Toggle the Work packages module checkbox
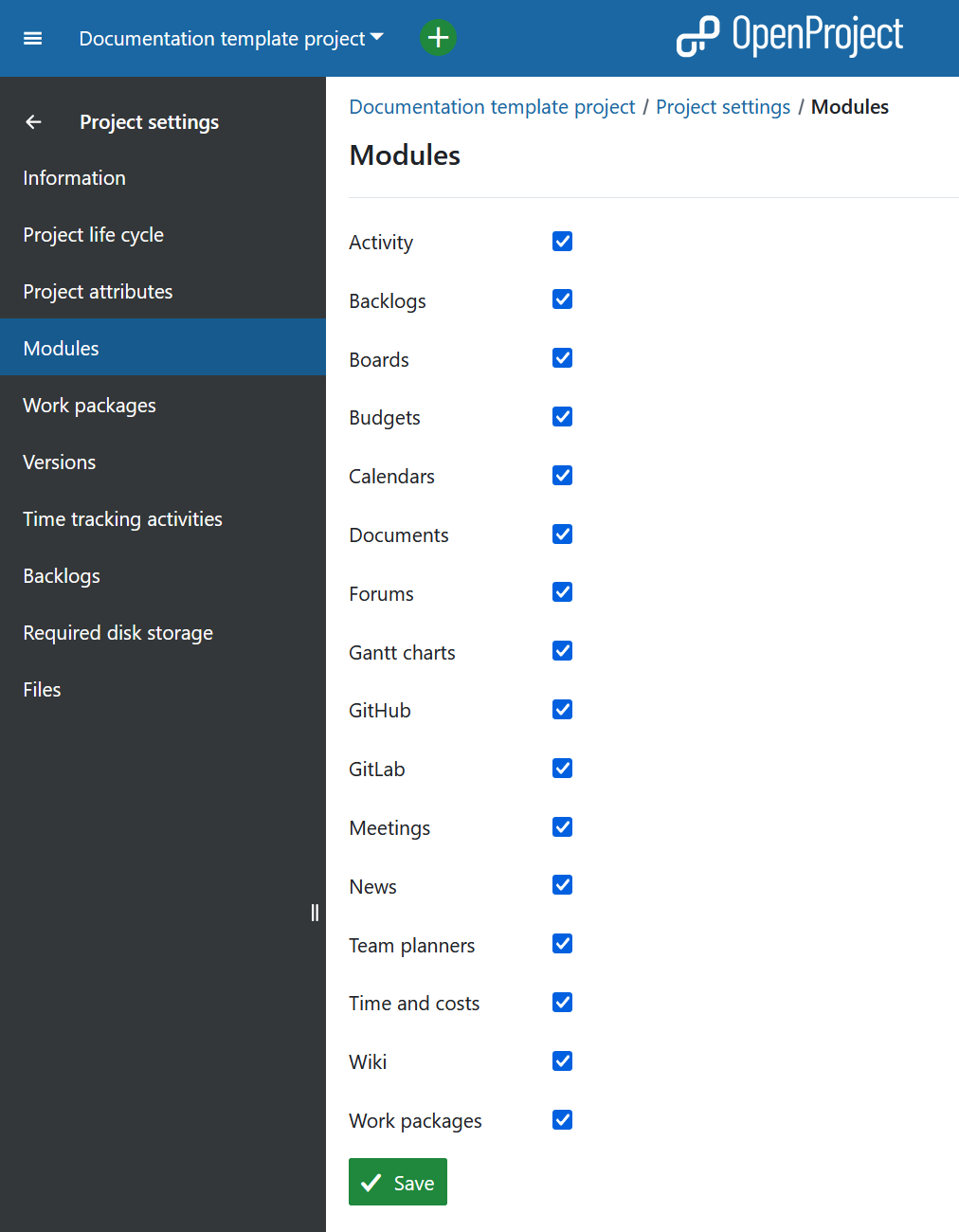Screen dimensions: 959x1232 563,1120
